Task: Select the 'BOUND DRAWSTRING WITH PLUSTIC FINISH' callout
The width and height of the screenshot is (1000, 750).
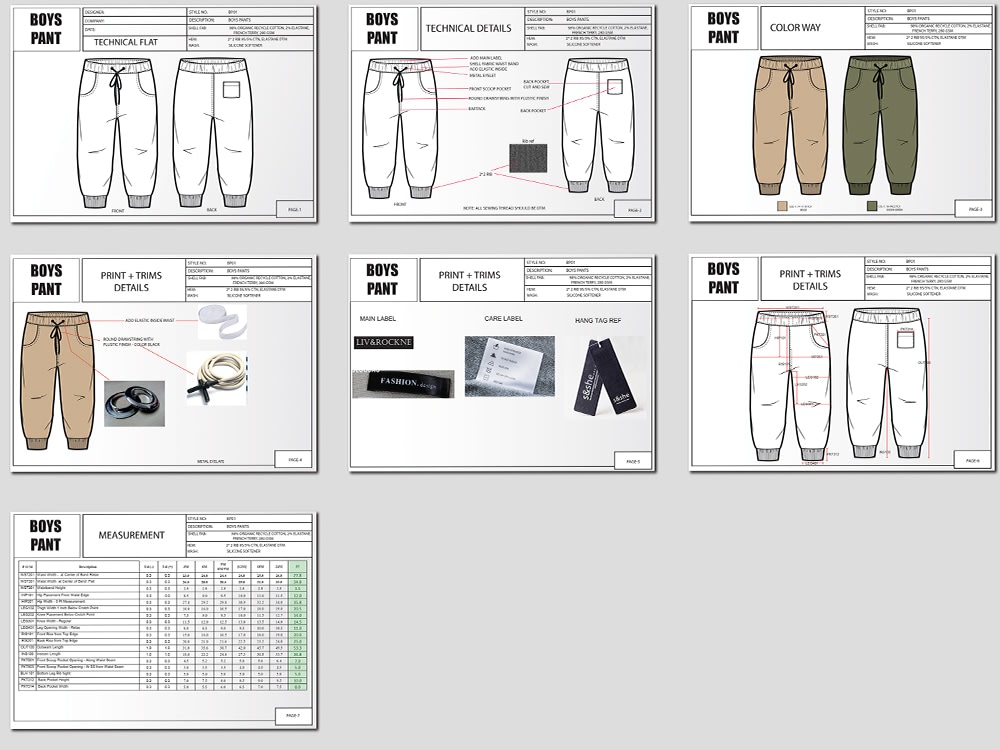Action: pyautogui.click(x=131, y=342)
